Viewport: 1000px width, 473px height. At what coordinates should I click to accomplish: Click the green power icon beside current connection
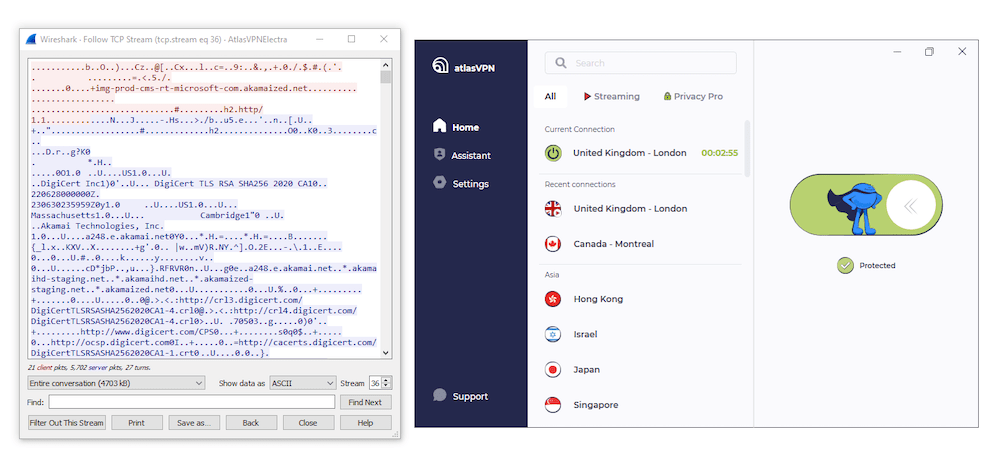pyautogui.click(x=553, y=153)
